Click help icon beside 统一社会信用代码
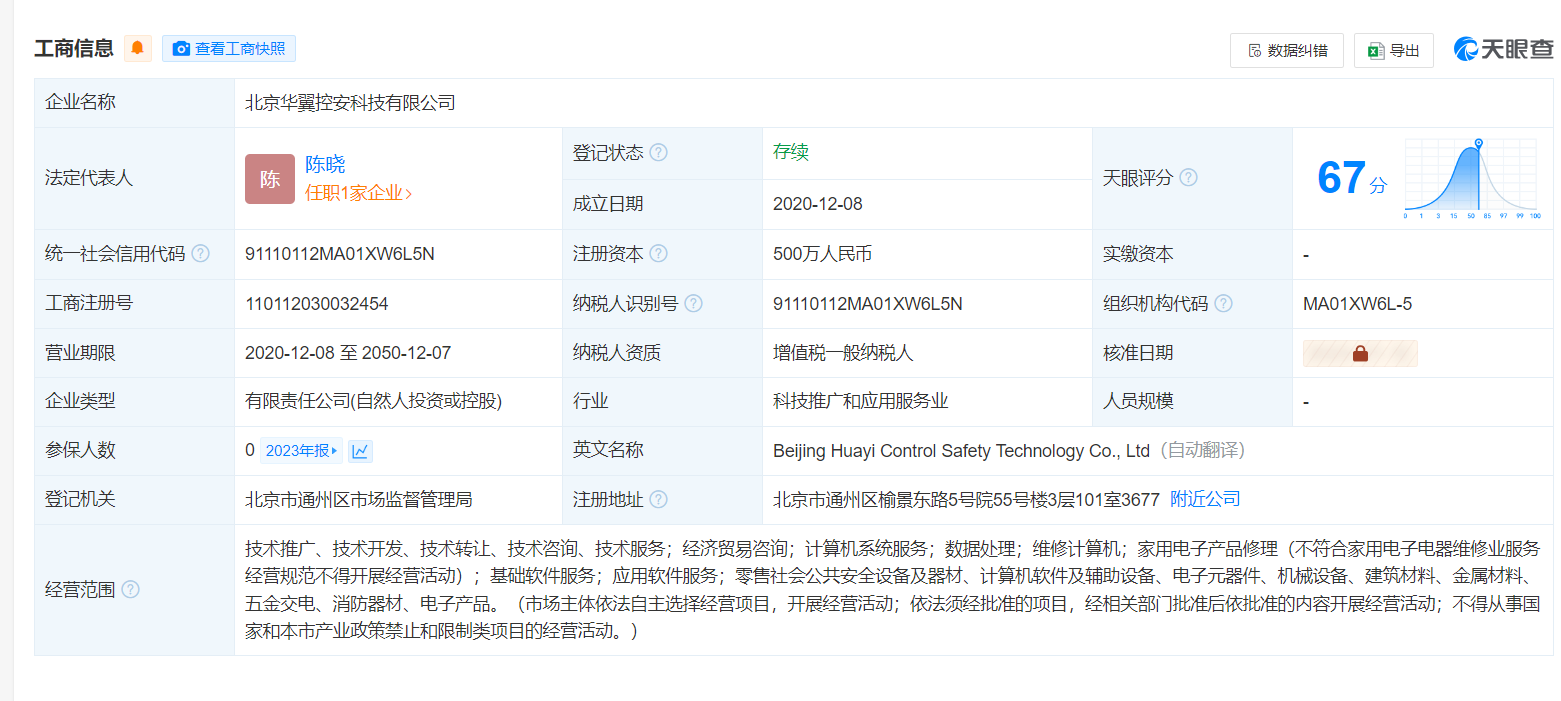The height and width of the screenshot is (701, 1561). [200, 253]
